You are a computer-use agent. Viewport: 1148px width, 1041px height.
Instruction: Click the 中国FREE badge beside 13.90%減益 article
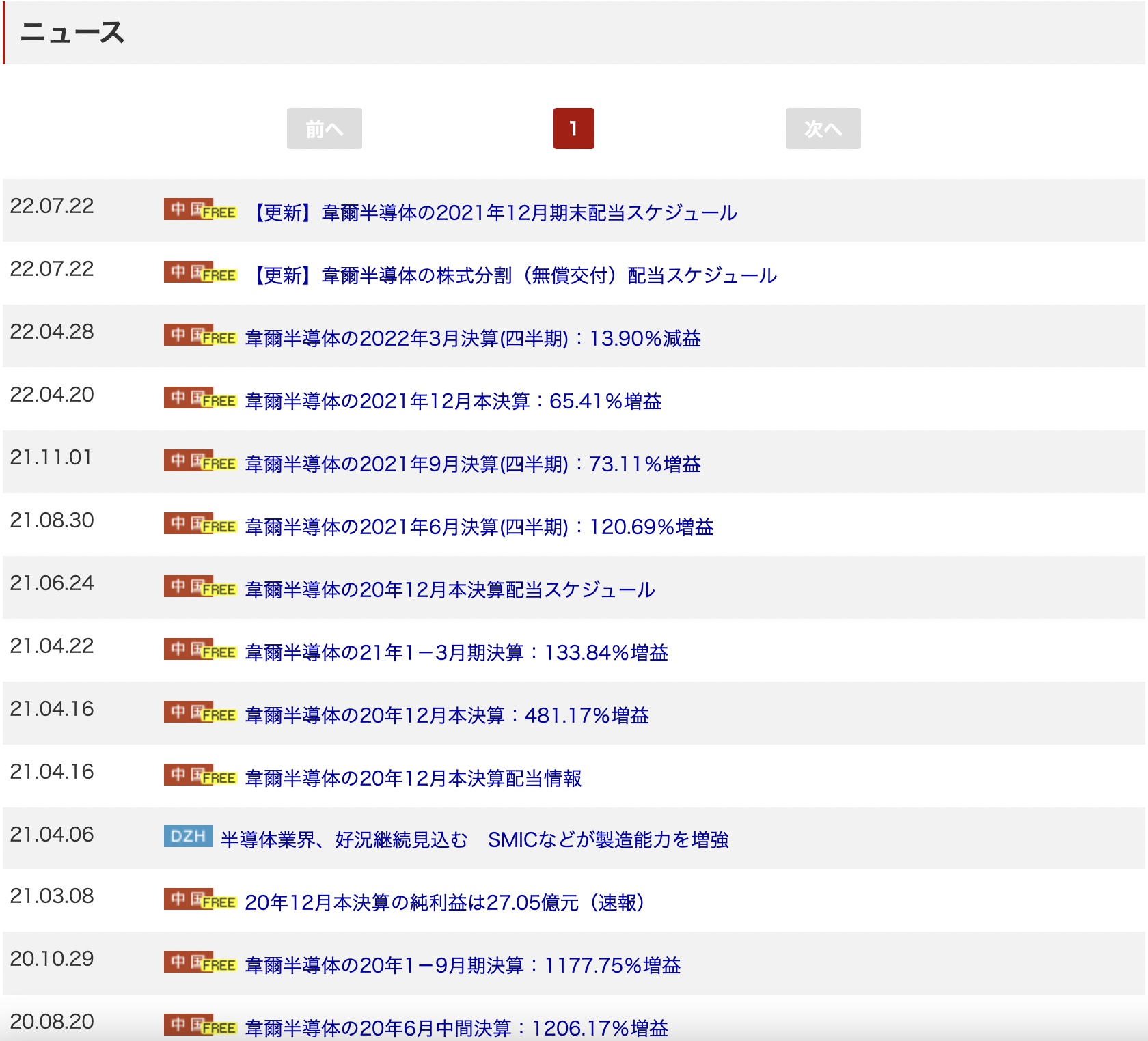[x=200, y=335]
